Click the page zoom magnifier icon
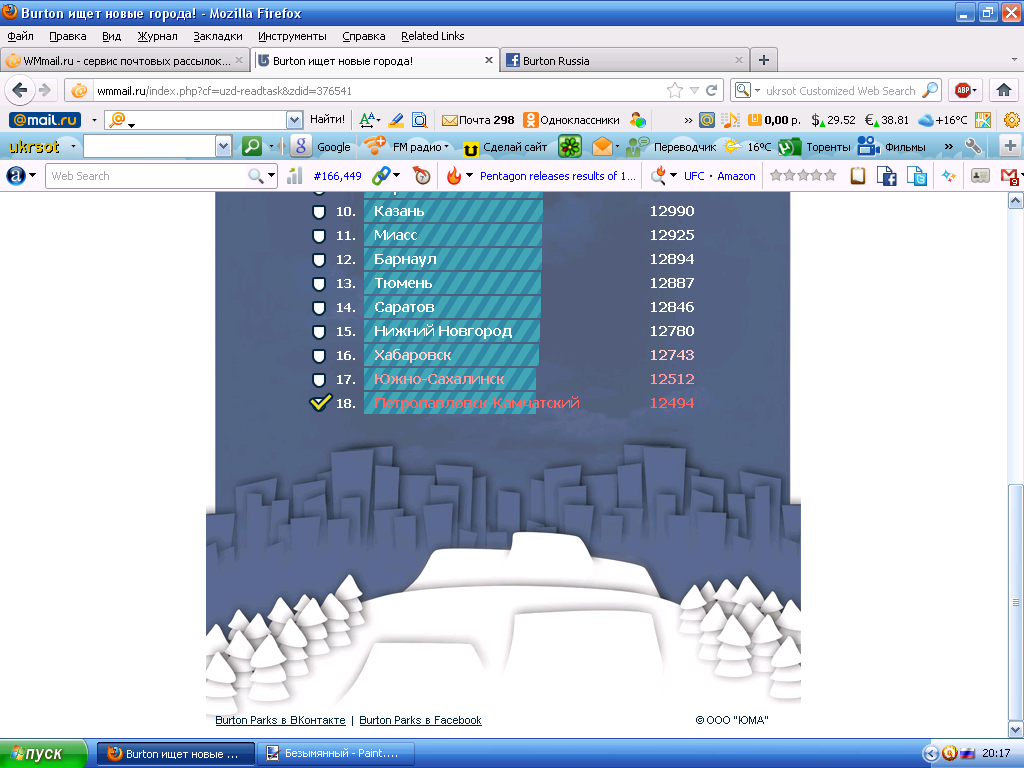This screenshot has height=768, width=1024. [x=419, y=120]
